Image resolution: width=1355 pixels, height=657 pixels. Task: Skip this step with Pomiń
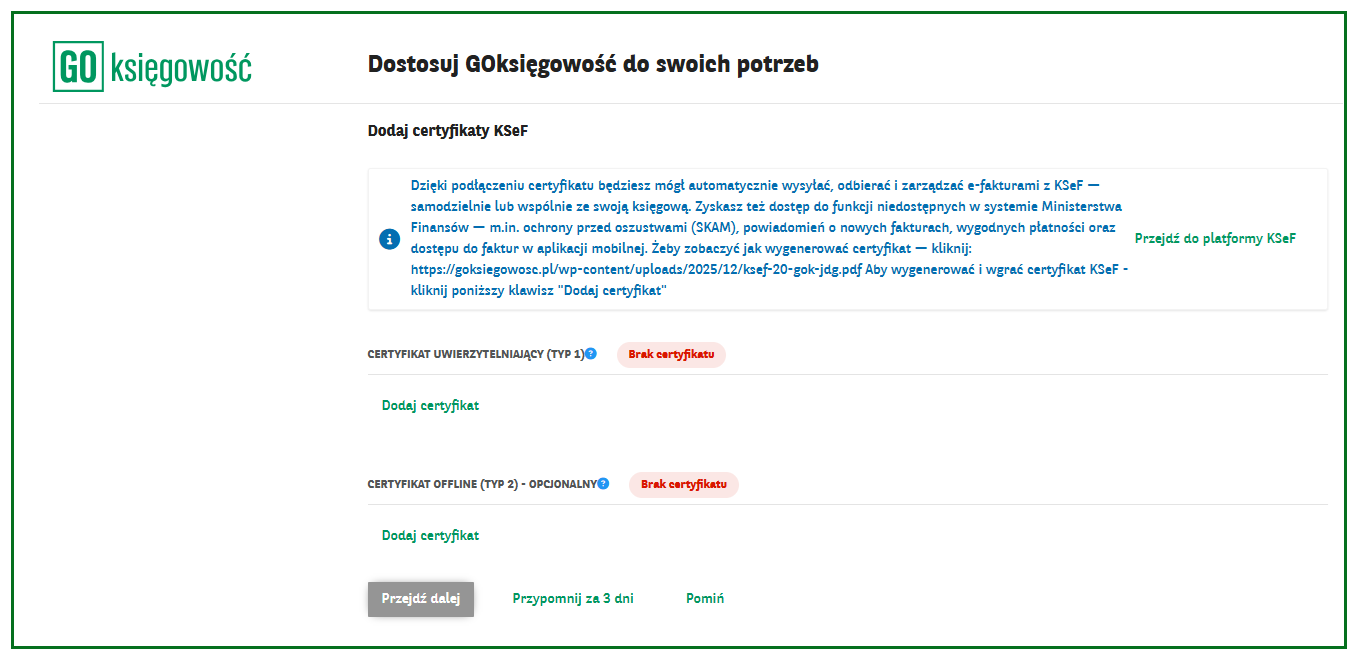(x=705, y=599)
